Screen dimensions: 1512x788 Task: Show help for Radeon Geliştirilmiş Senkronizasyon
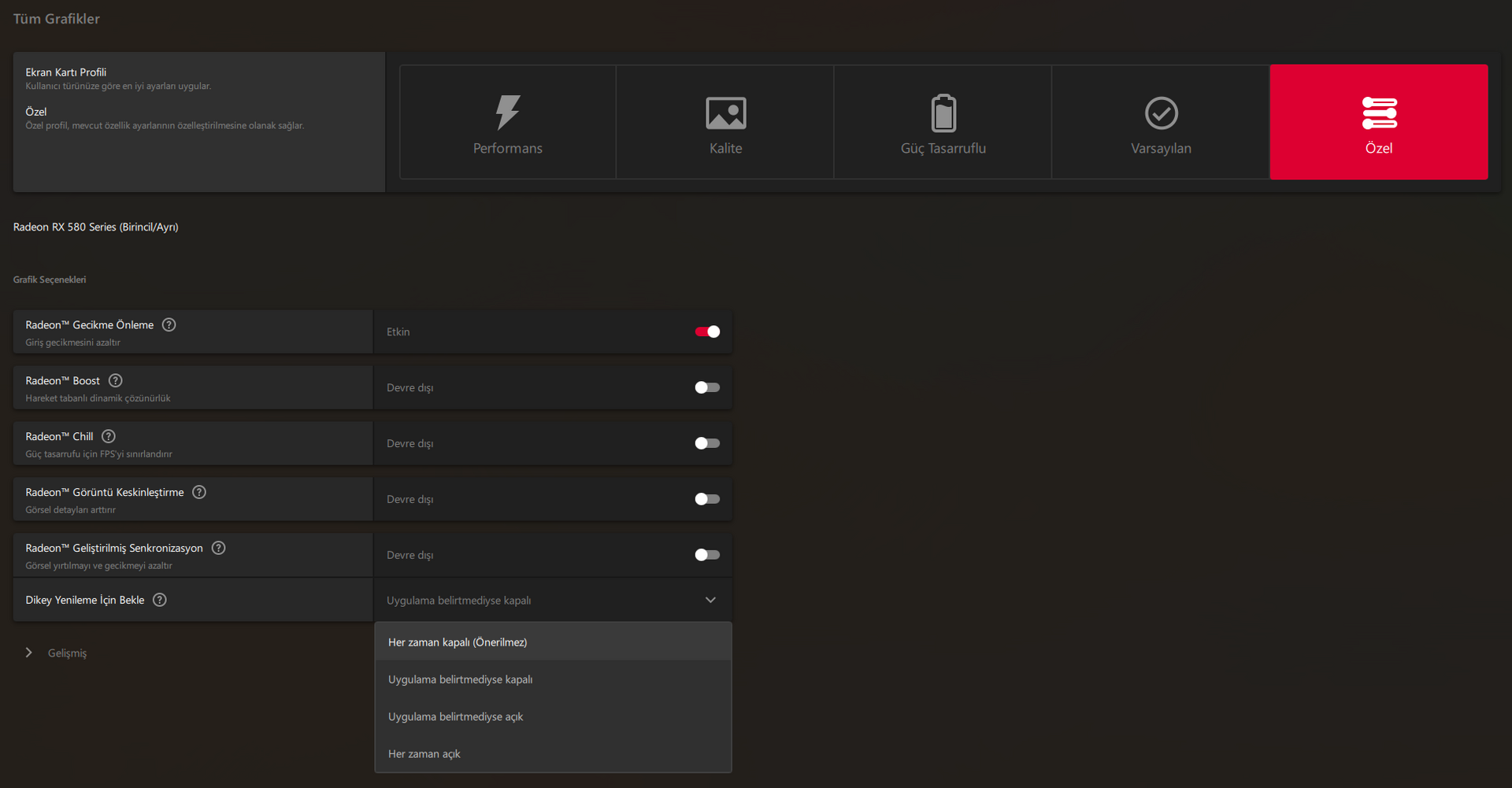[219, 549]
